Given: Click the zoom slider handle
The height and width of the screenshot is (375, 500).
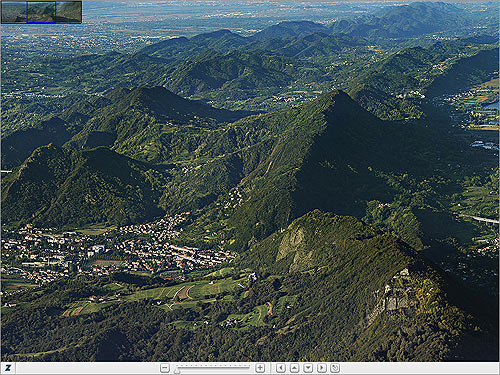Looking at the screenshot, I should (x=177, y=370).
